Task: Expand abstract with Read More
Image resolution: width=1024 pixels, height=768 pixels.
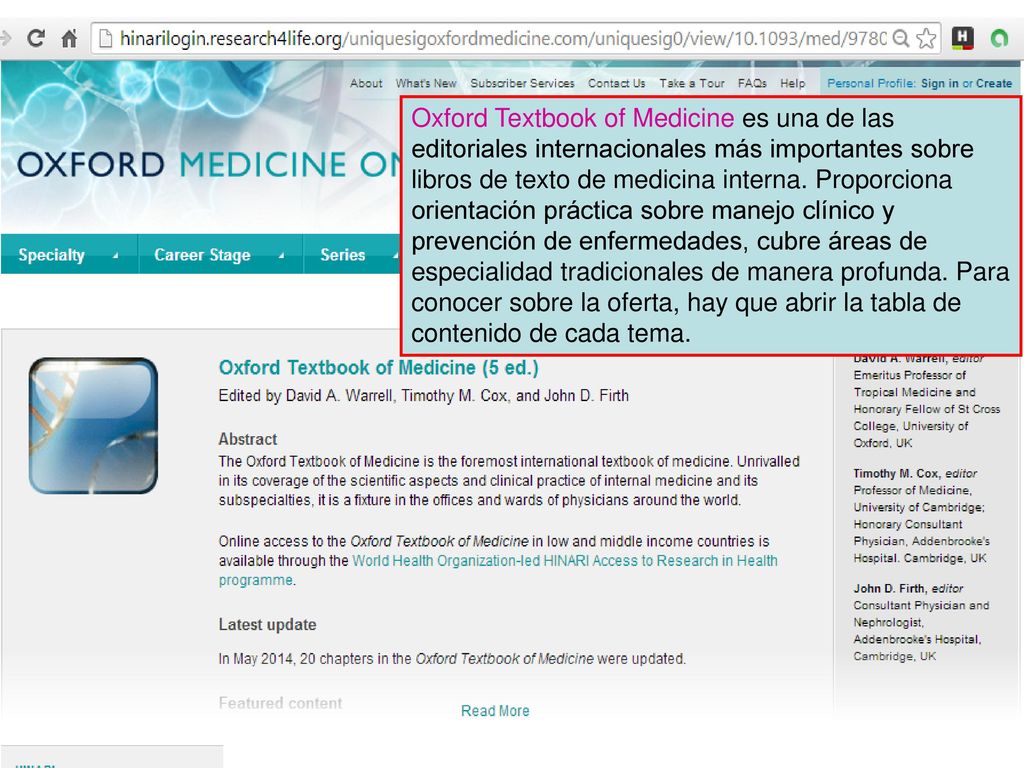Action: 495,711
